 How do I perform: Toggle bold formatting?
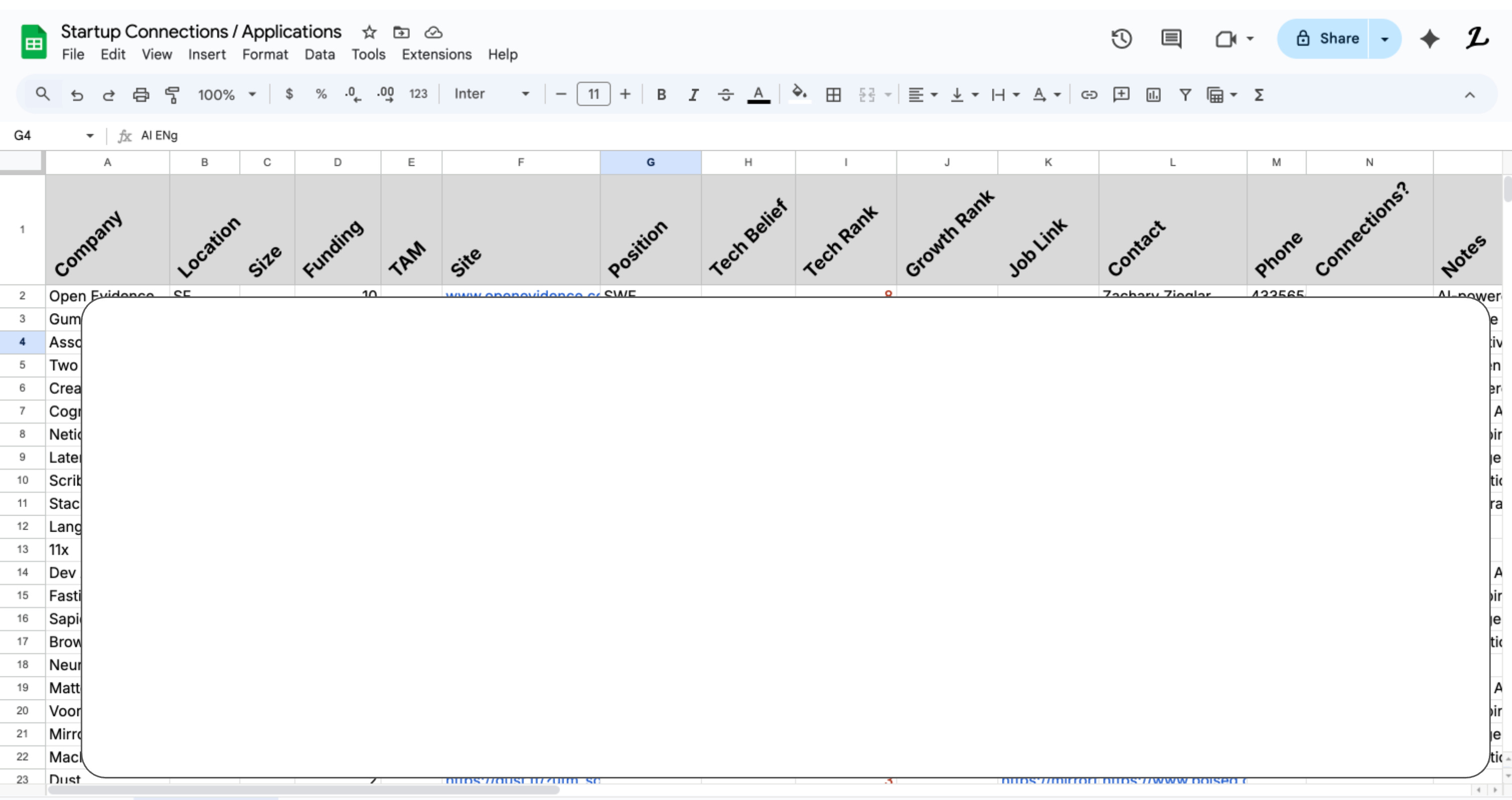pos(661,94)
